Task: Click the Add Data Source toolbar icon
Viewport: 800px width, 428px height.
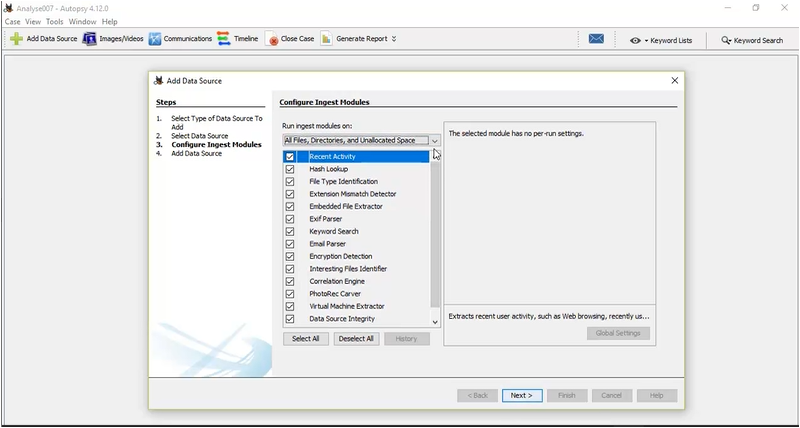Action: click(17, 39)
